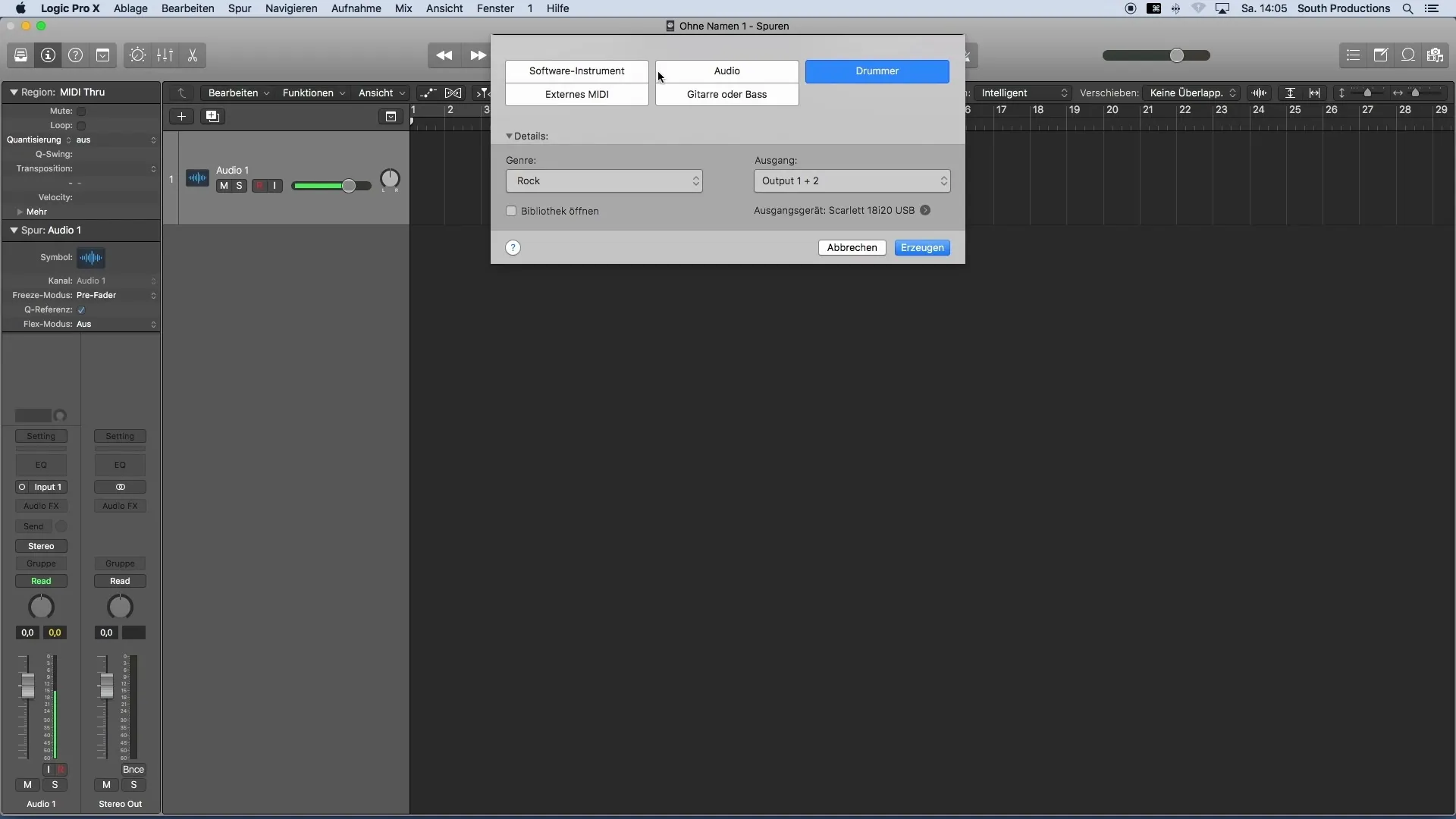Click the add new track plus button
The image size is (1456, 819).
coord(181,116)
